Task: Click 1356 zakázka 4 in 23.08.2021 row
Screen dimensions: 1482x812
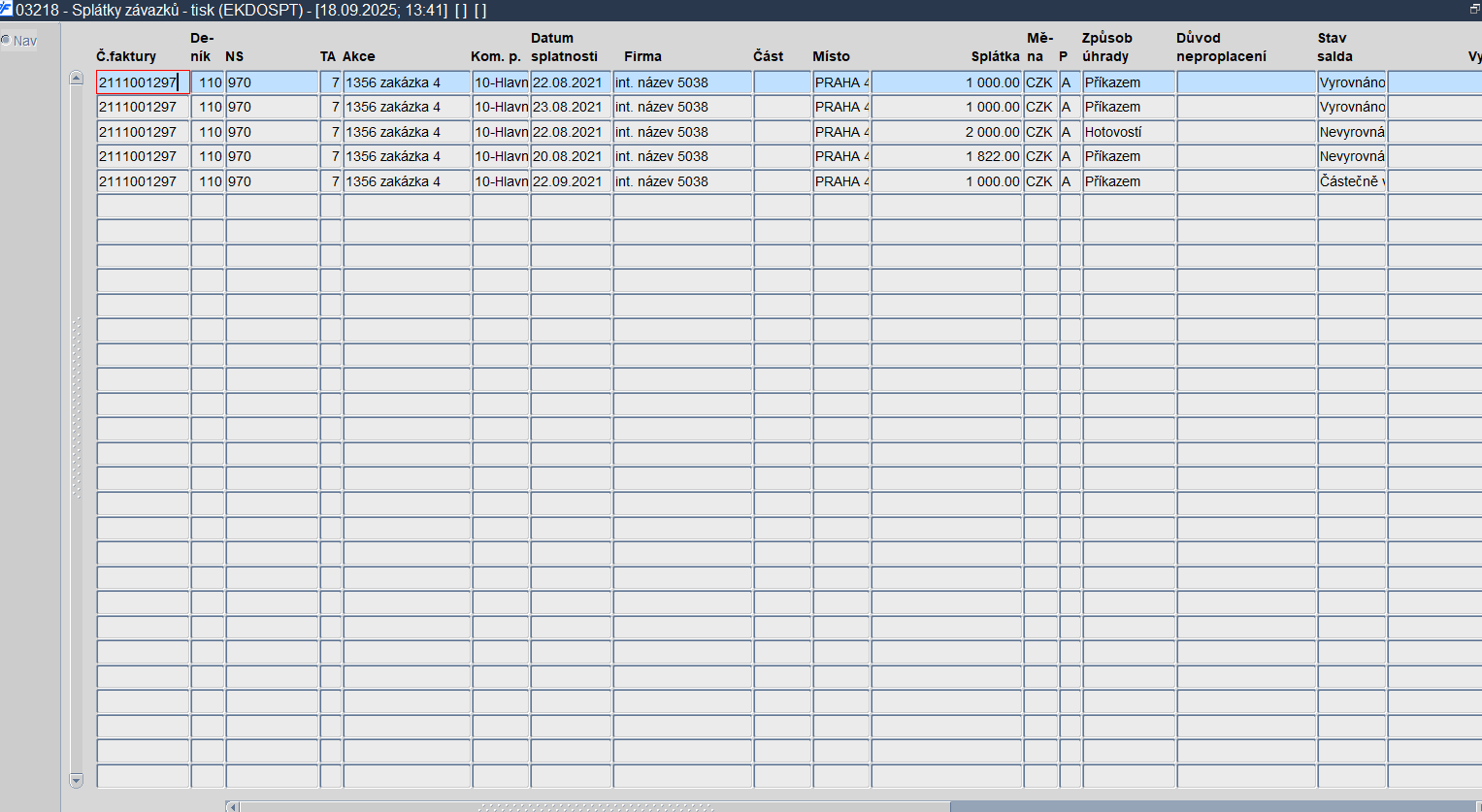Action: [407, 107]
